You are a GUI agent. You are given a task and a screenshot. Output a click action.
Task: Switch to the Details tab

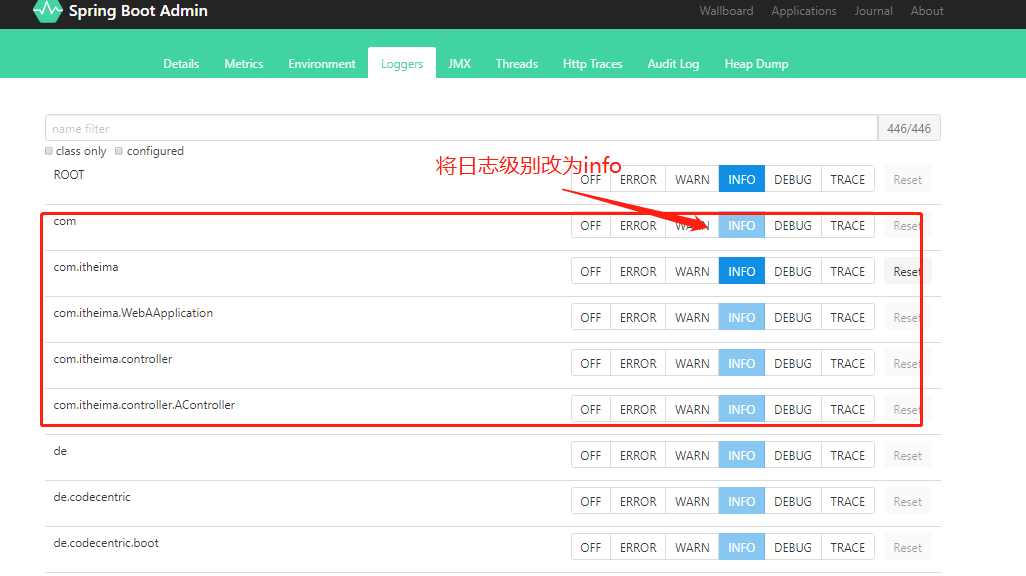click(x=181, y=63)
